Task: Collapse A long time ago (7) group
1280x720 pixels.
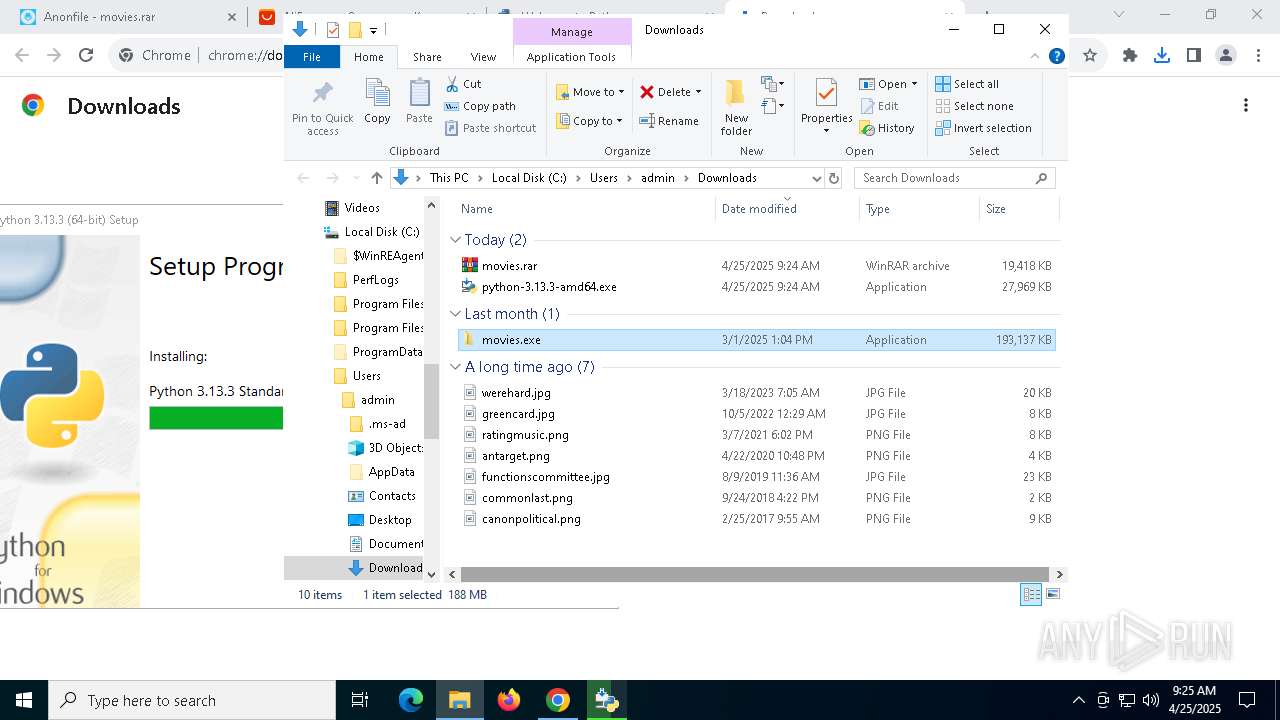Action: [456, 367]
